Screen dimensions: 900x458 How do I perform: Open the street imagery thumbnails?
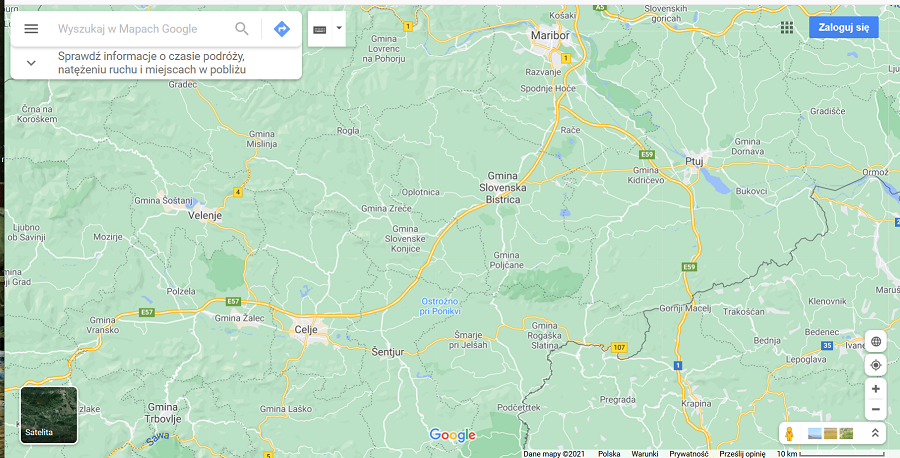(x=830, y=433)
